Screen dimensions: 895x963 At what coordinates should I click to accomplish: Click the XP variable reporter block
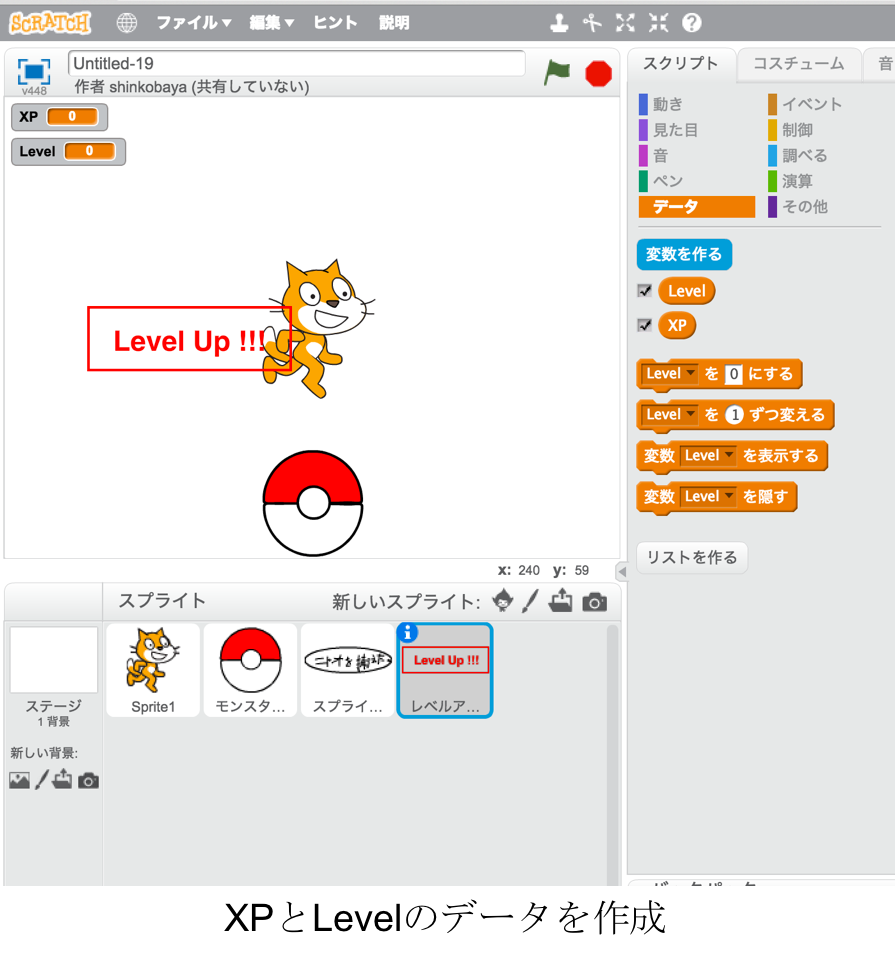coord(677,326)
